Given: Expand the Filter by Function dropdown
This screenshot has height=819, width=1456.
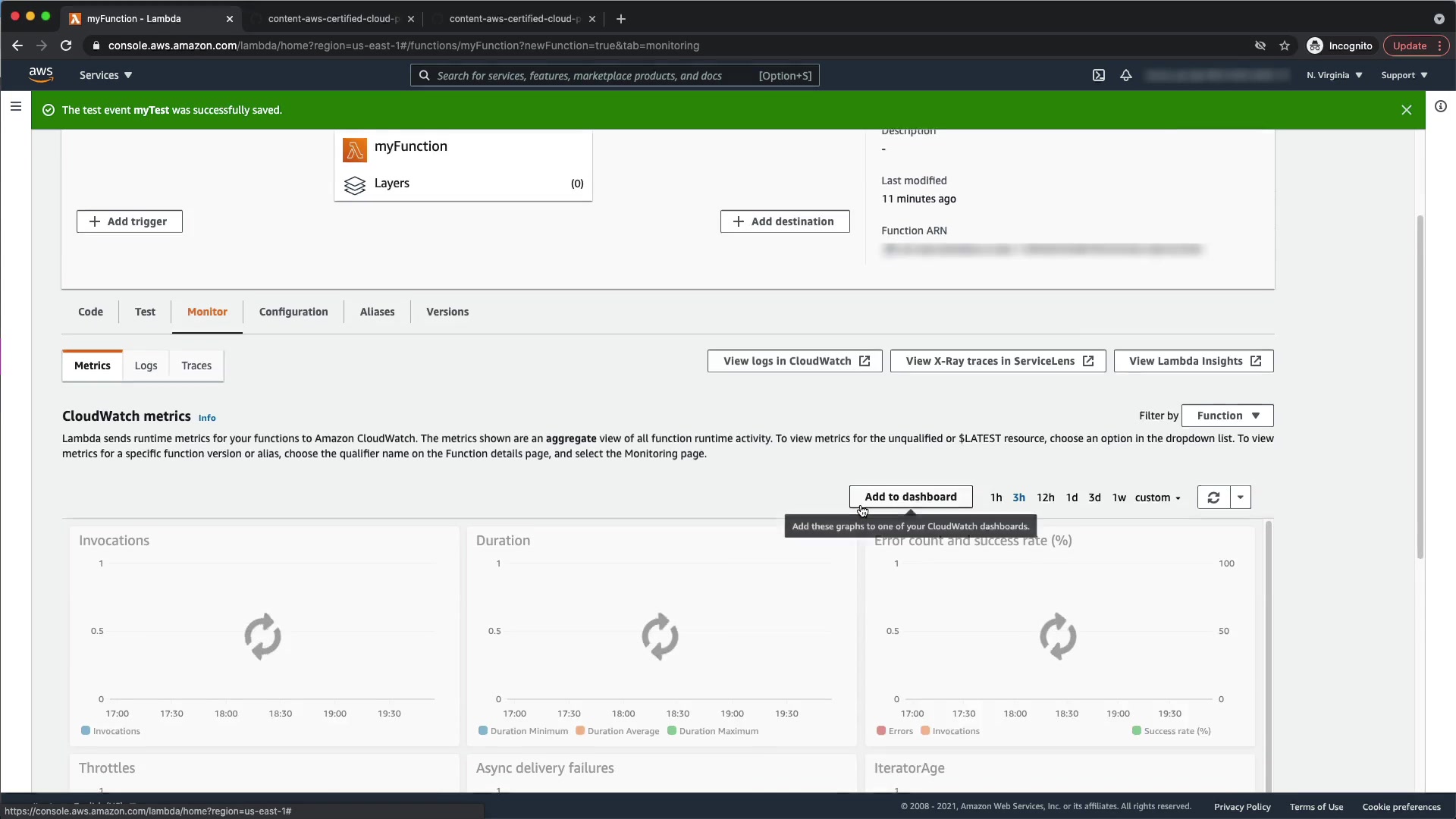Looking at the screenshot, I should click(x=1227, y=416).
